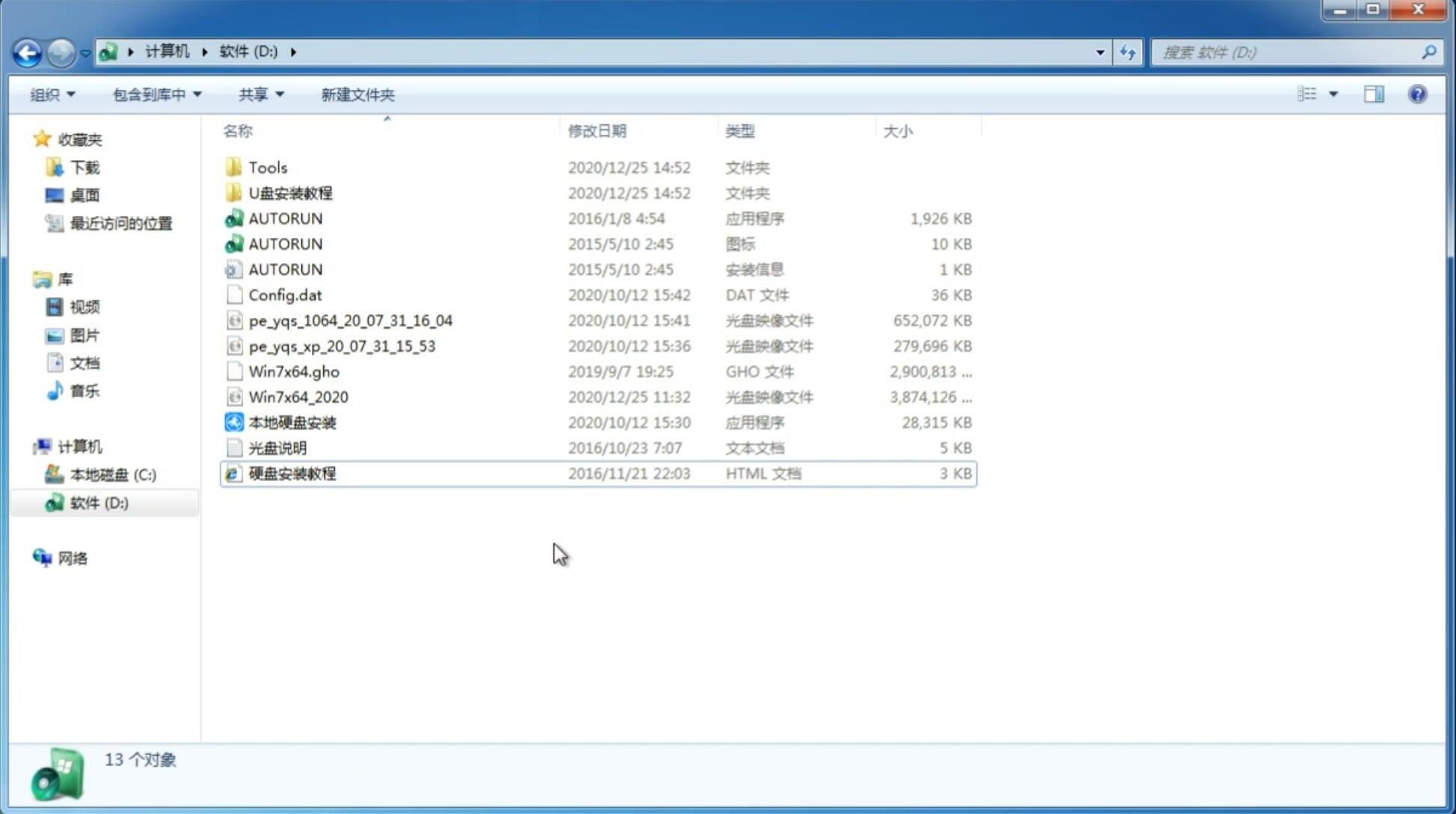
Task: Select 软件 (D:) drive in sidebar
Action: pos(98,502)
